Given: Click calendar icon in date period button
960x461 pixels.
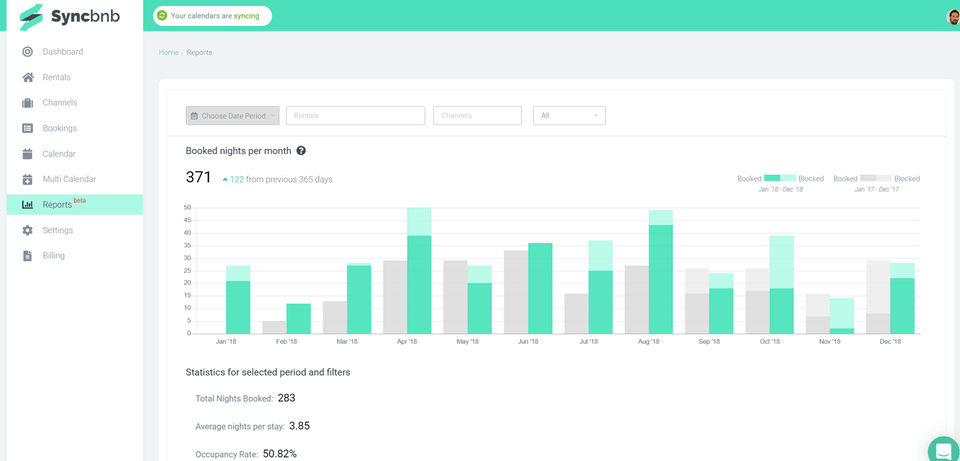Looking at the screenshot, I should (x=194, y=116).
